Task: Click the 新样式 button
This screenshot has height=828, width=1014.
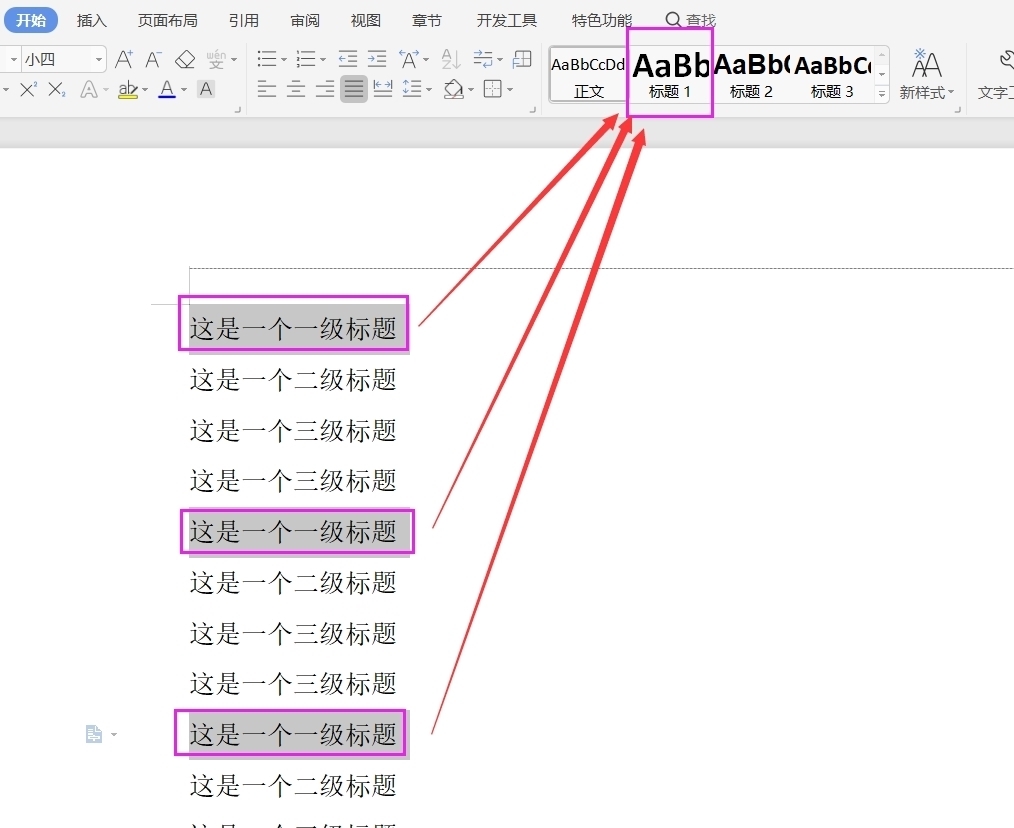Action: point(927,76)
